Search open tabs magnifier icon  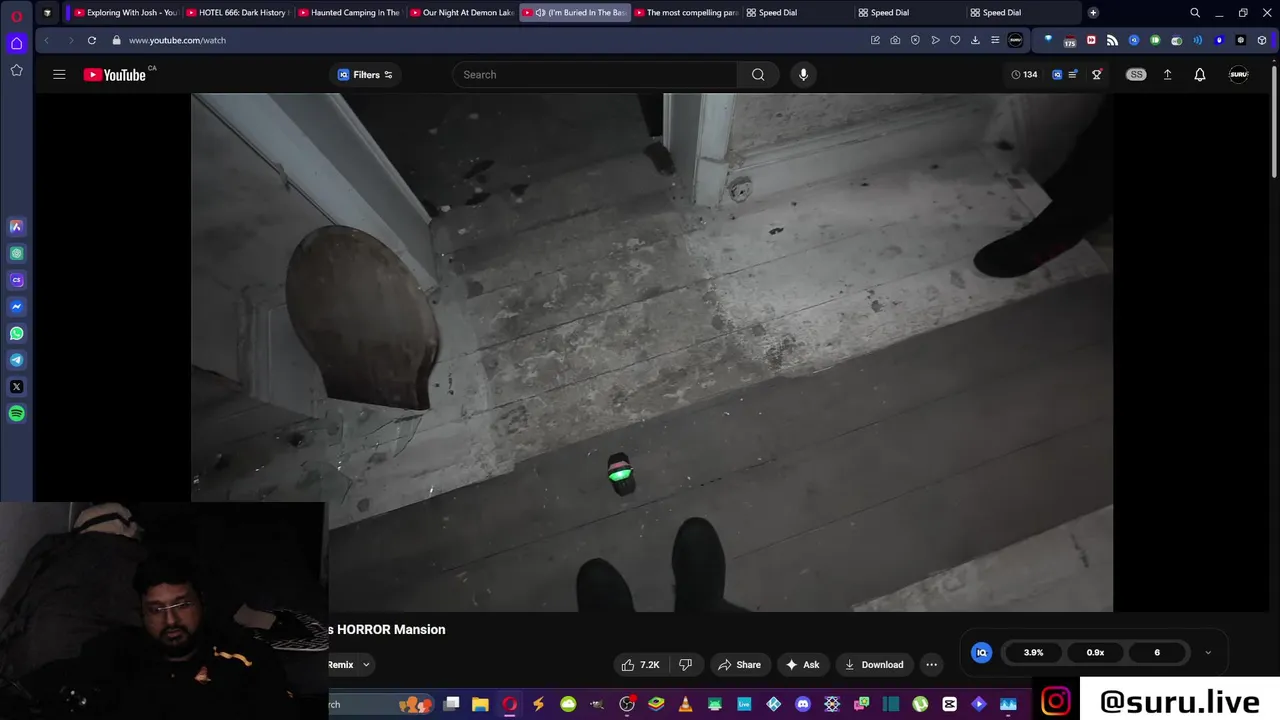(1195, 13)
